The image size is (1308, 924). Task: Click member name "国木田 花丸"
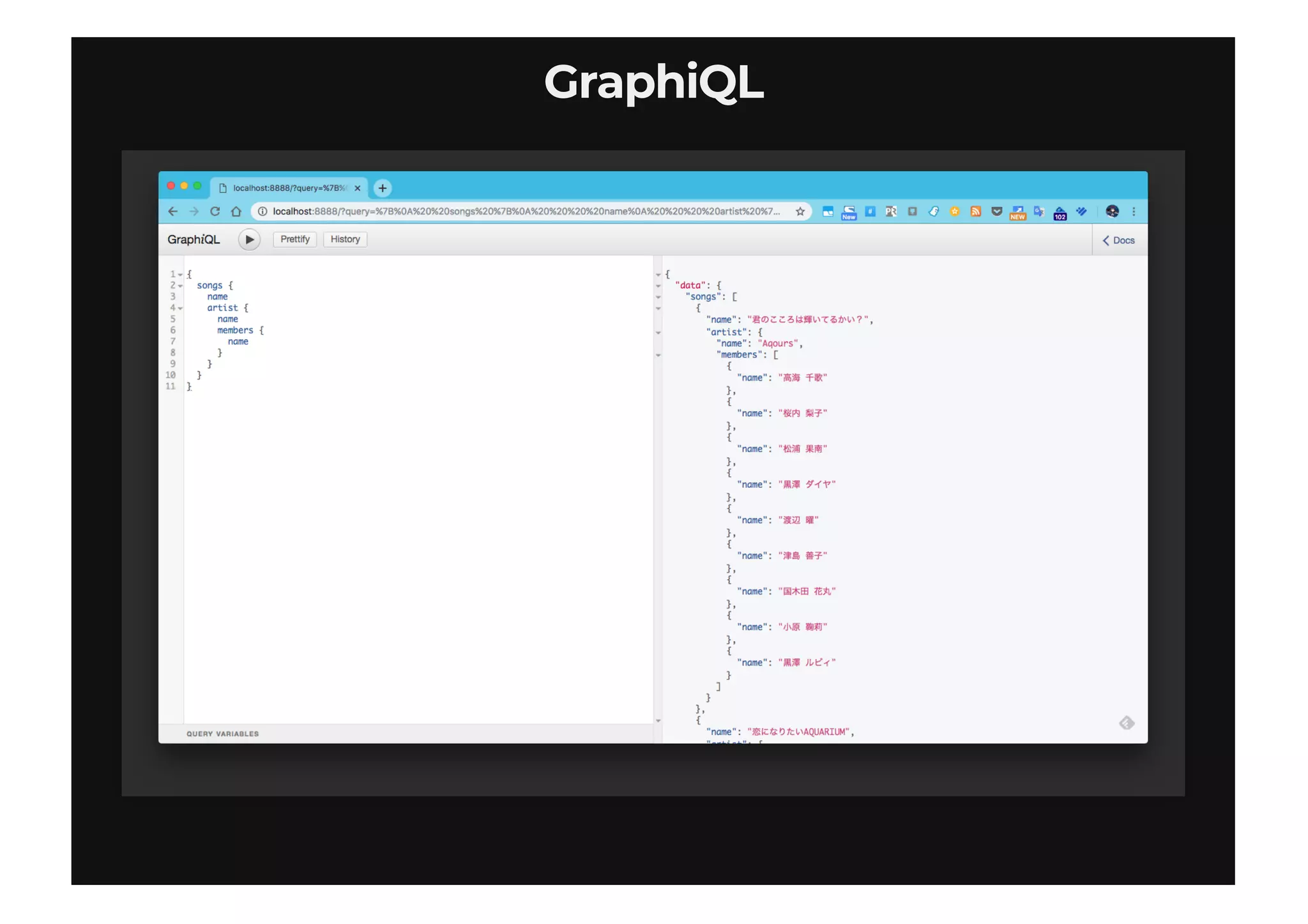coord(807,592)
